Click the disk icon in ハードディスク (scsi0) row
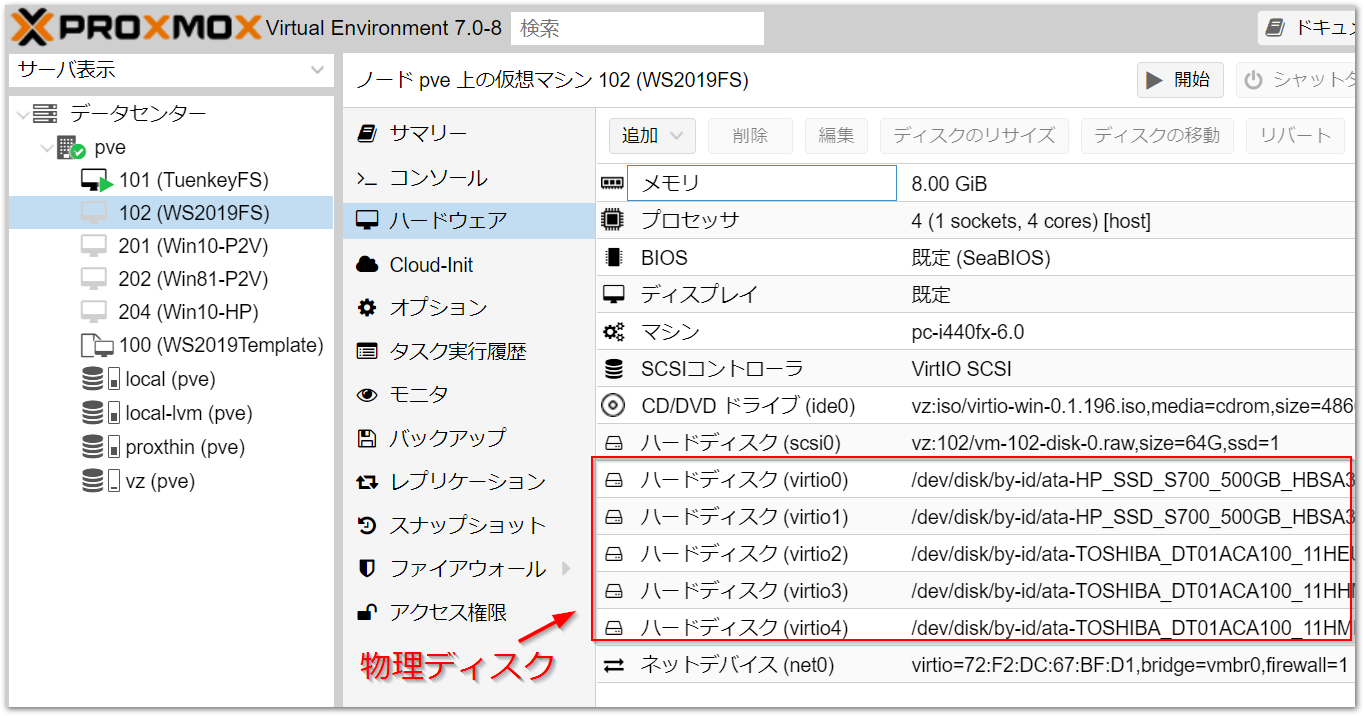Screen dimensions: 1364x716 point(614,443)
